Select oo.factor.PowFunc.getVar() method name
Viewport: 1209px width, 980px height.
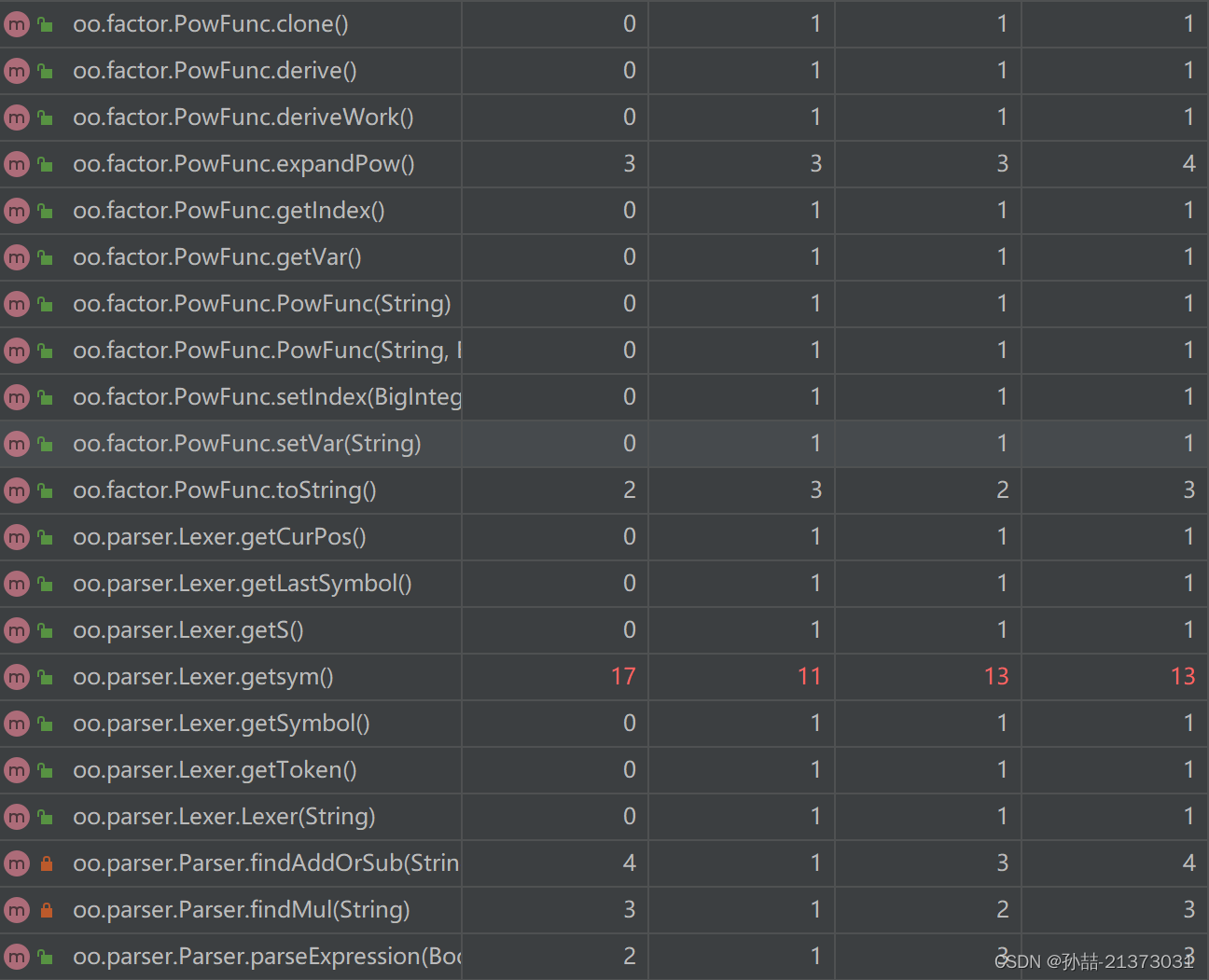tap(217, 257)
